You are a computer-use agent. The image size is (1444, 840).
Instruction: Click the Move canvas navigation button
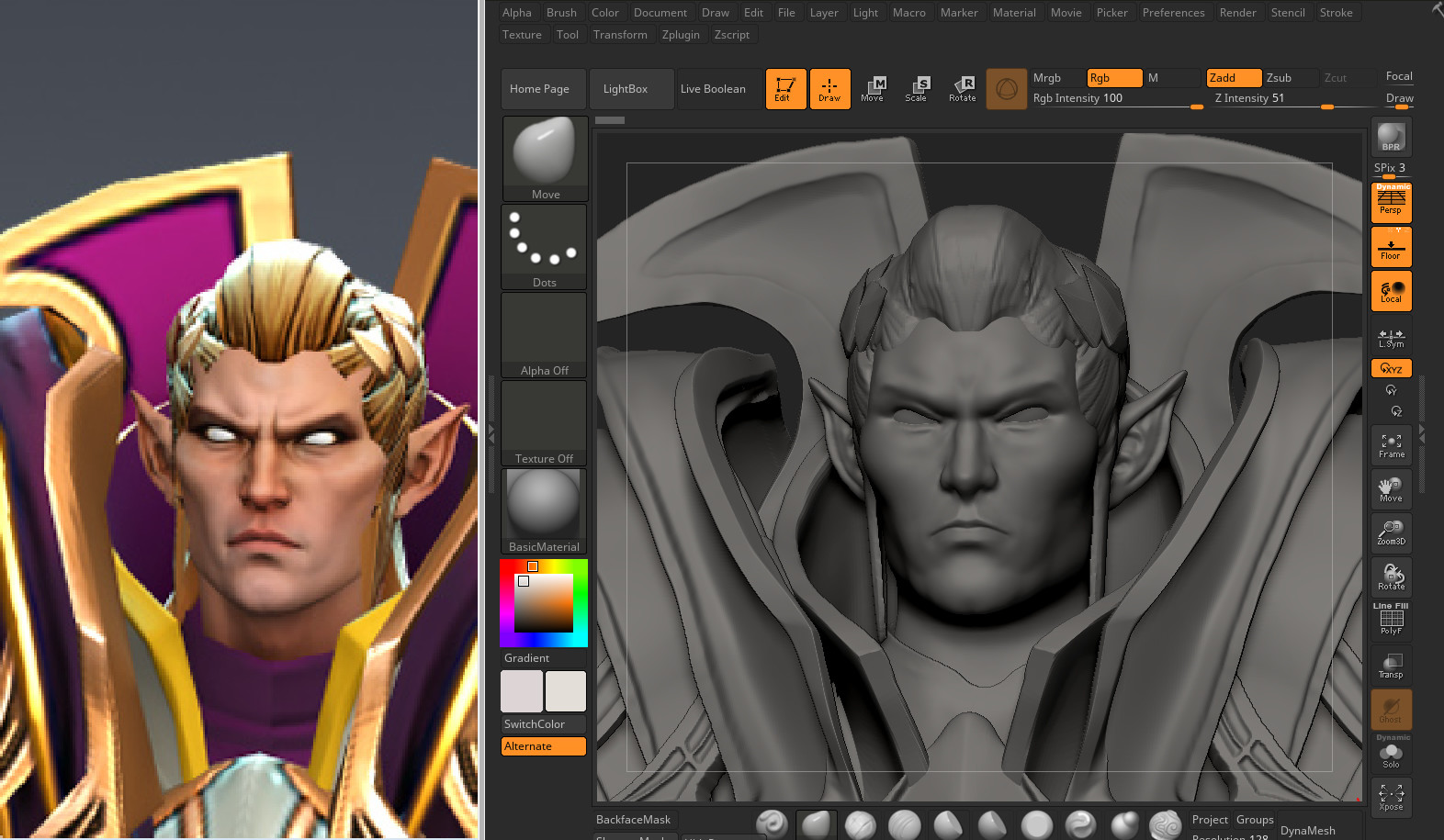(x=1391, y=489)
